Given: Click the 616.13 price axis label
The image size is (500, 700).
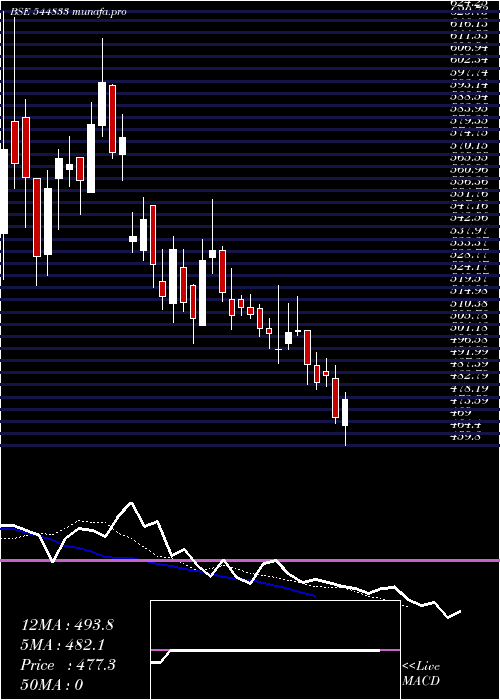Looking at the screenshot, I should pos(469,24).
